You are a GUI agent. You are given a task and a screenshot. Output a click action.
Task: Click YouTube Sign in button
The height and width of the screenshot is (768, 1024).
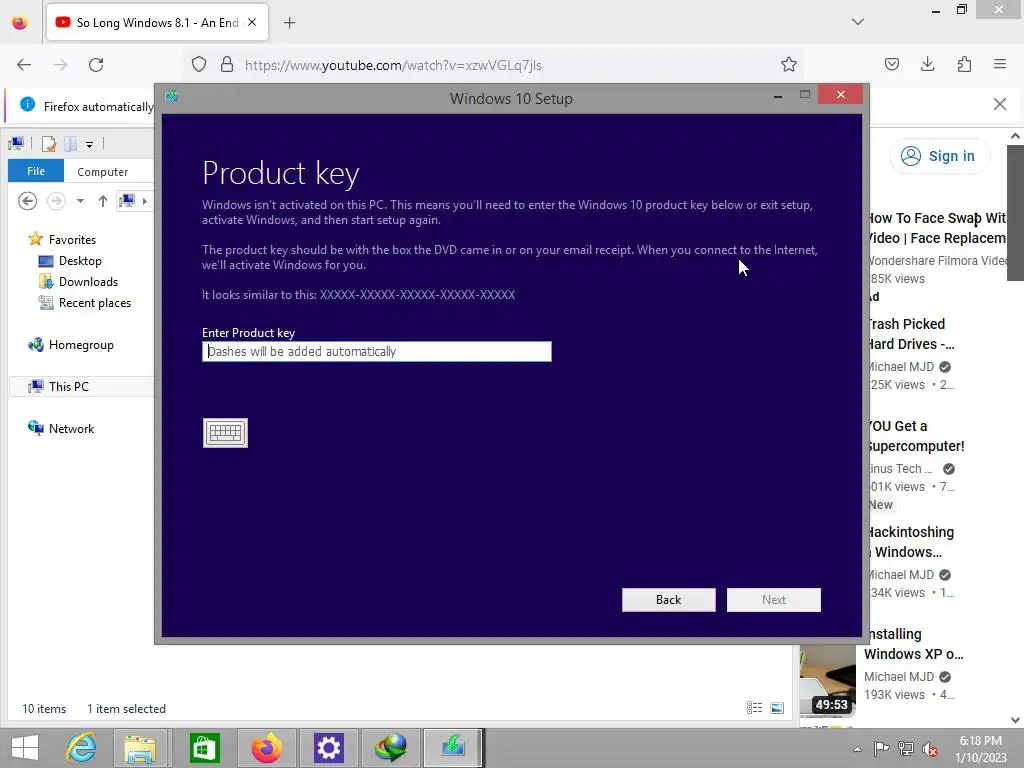pos(939,156)
